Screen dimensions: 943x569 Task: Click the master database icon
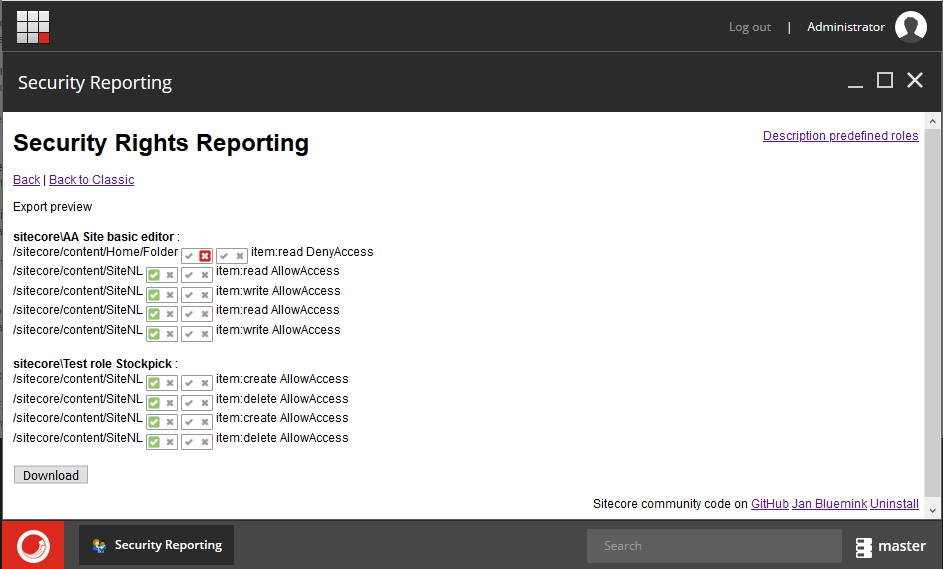click(864, 547)
